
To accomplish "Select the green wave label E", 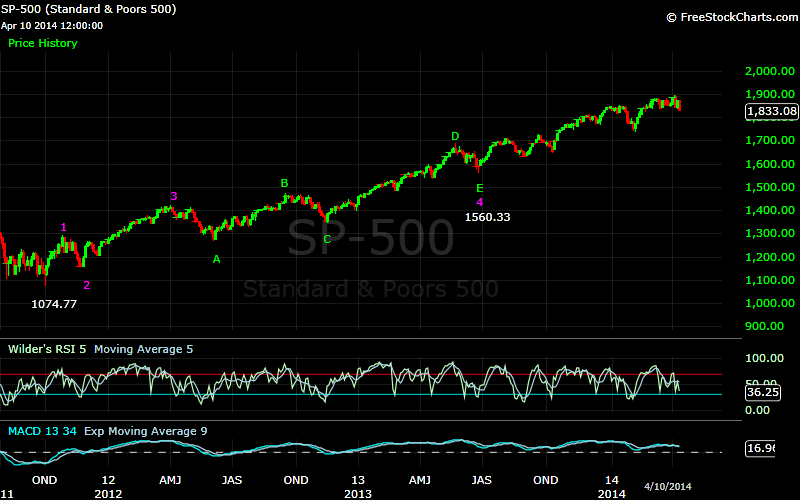I will click(480, 188).
